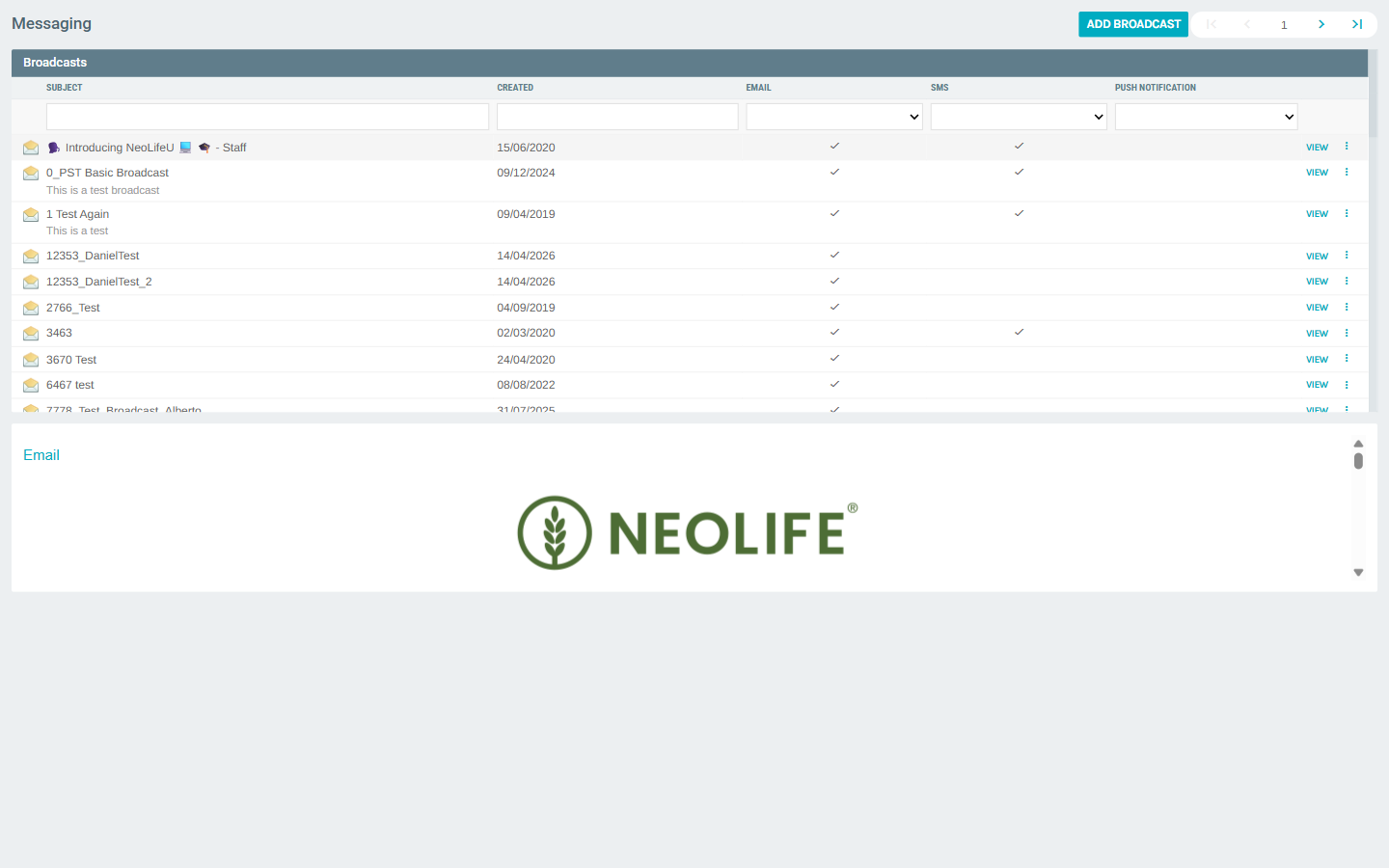Select the '12353_DanielTest_2' subject text
The width and height of the screenshot is (1389, 868).
[99, 282]
